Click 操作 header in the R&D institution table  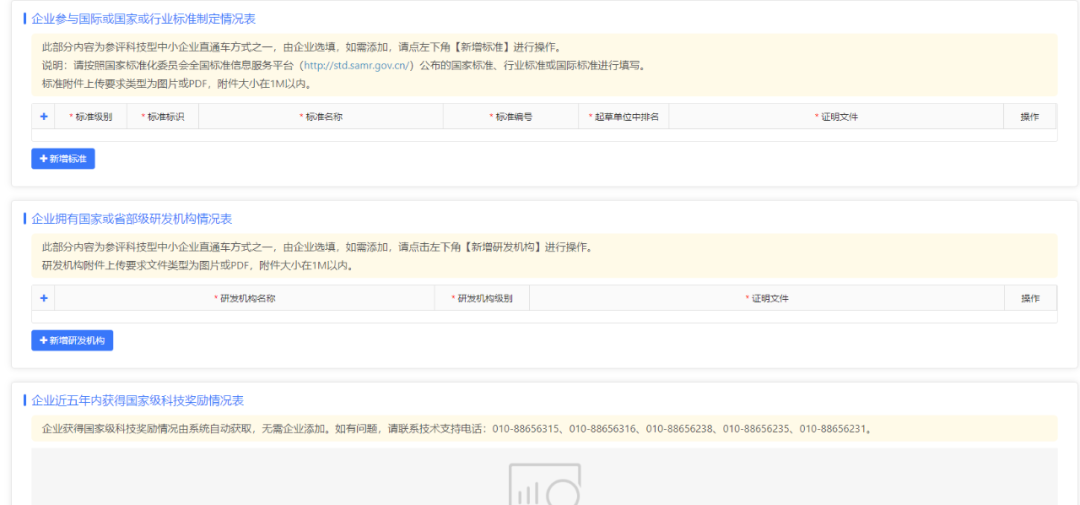[x=1029, y=299]
